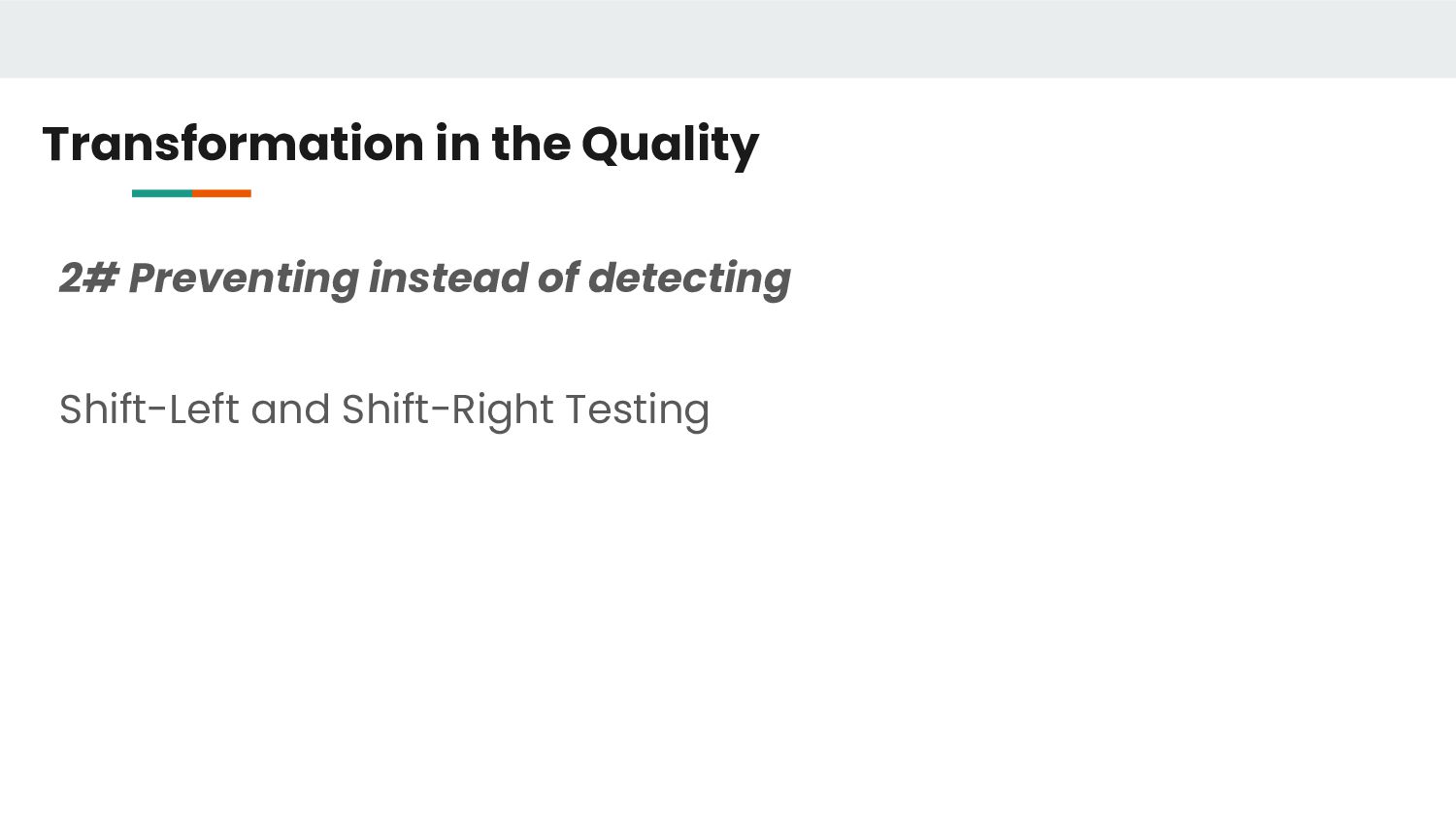Click the word "and" in the body line
Viewport: 1456px width, 819px height.
tap(290, 409)
